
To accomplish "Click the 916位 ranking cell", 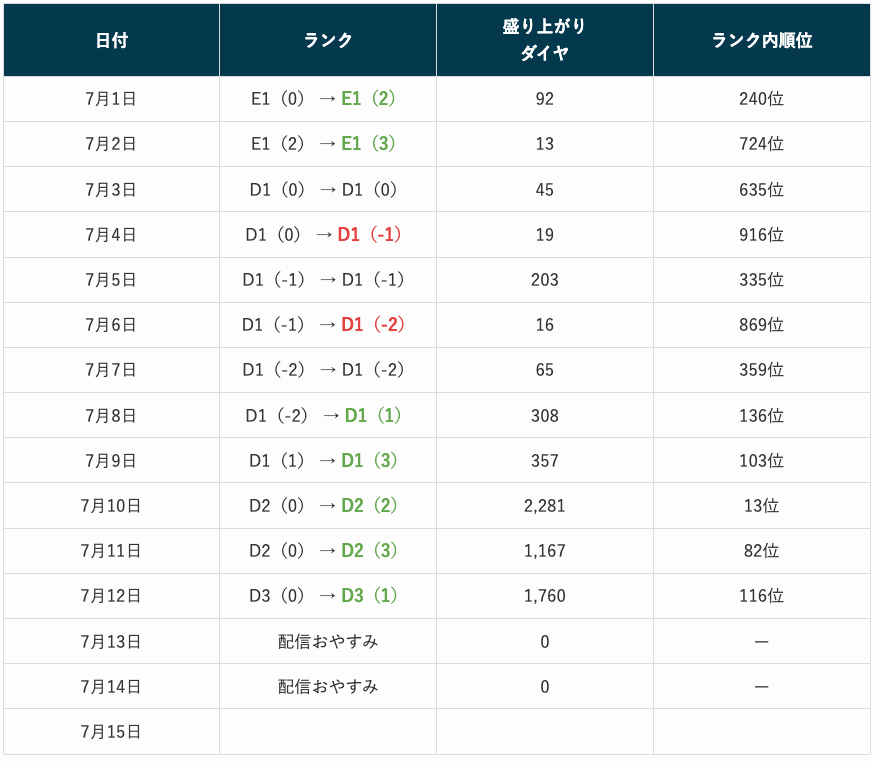I will (761, 235).
